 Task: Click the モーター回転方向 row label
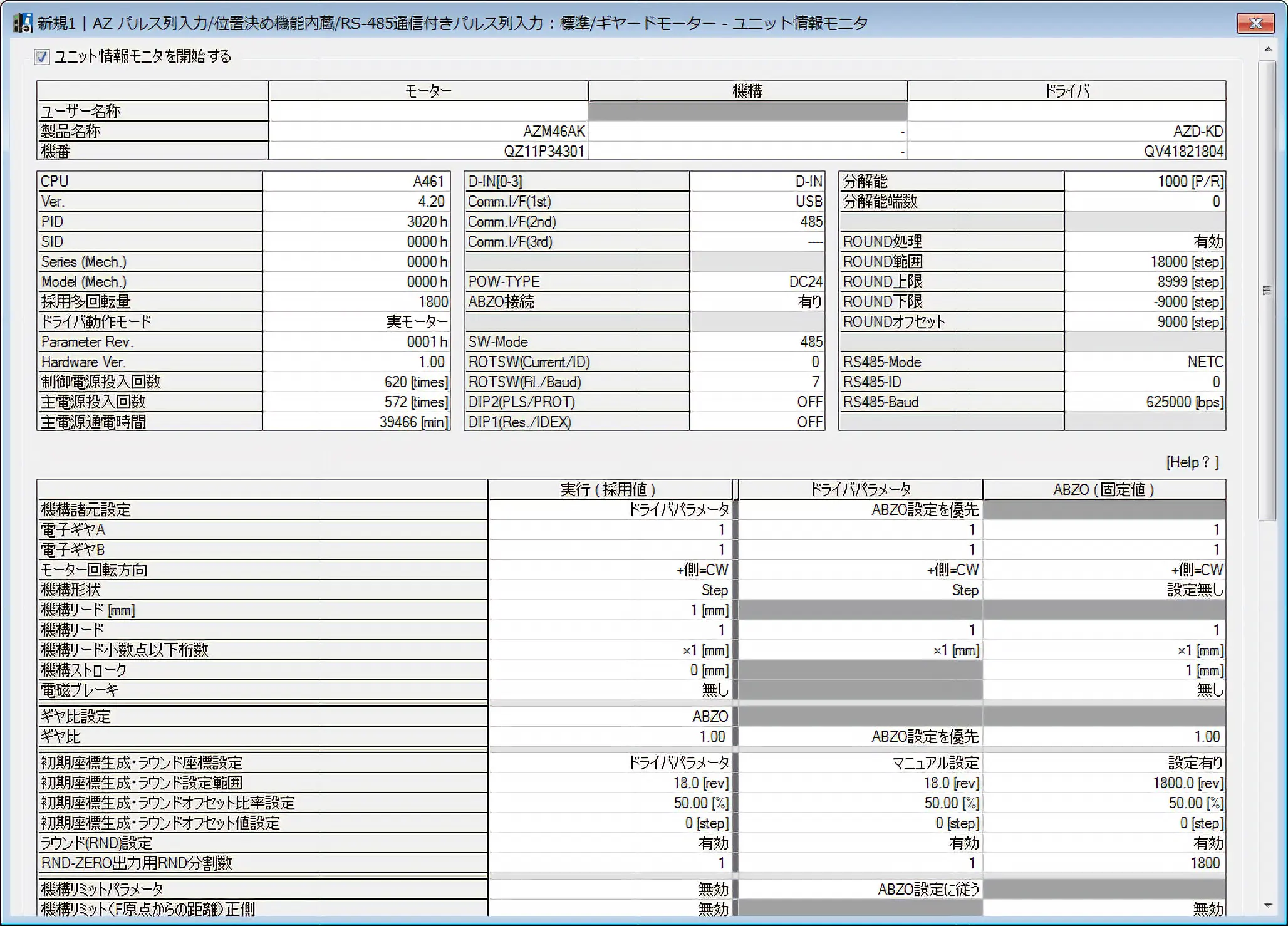[x=262, y=570]
